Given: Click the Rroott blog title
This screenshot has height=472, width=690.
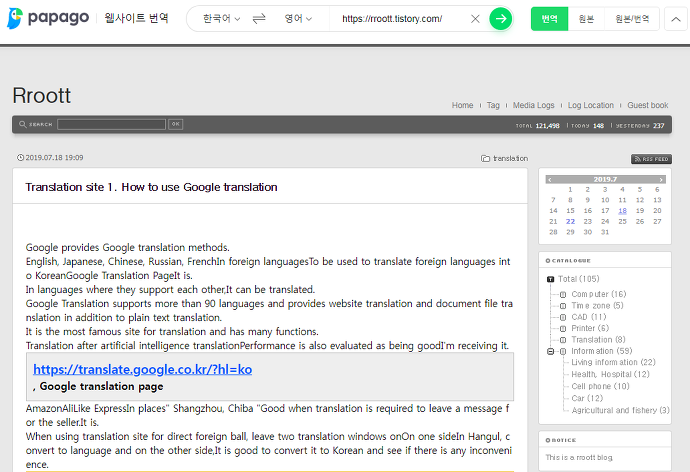Looking at the screenshot, I should (42, 95).
